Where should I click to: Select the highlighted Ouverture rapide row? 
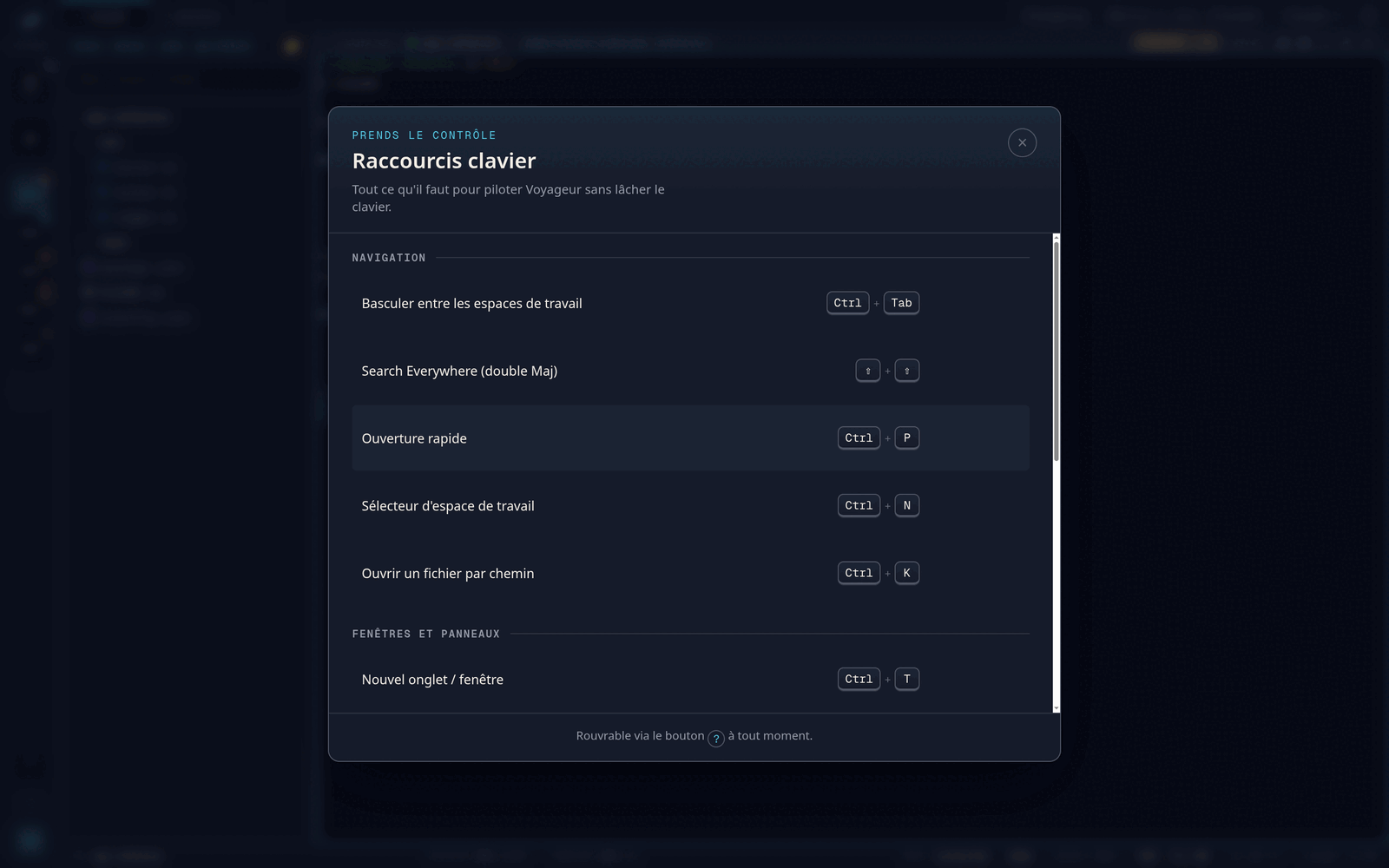(691, 438)
